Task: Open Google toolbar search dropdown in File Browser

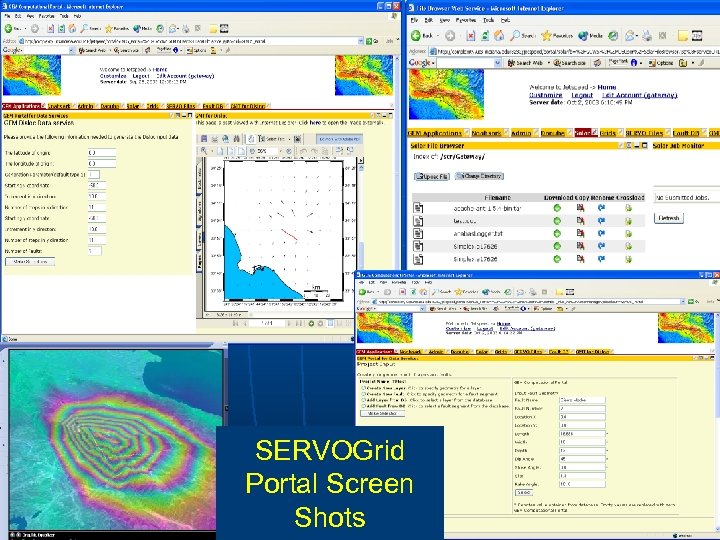Action: tap(498, 63)
